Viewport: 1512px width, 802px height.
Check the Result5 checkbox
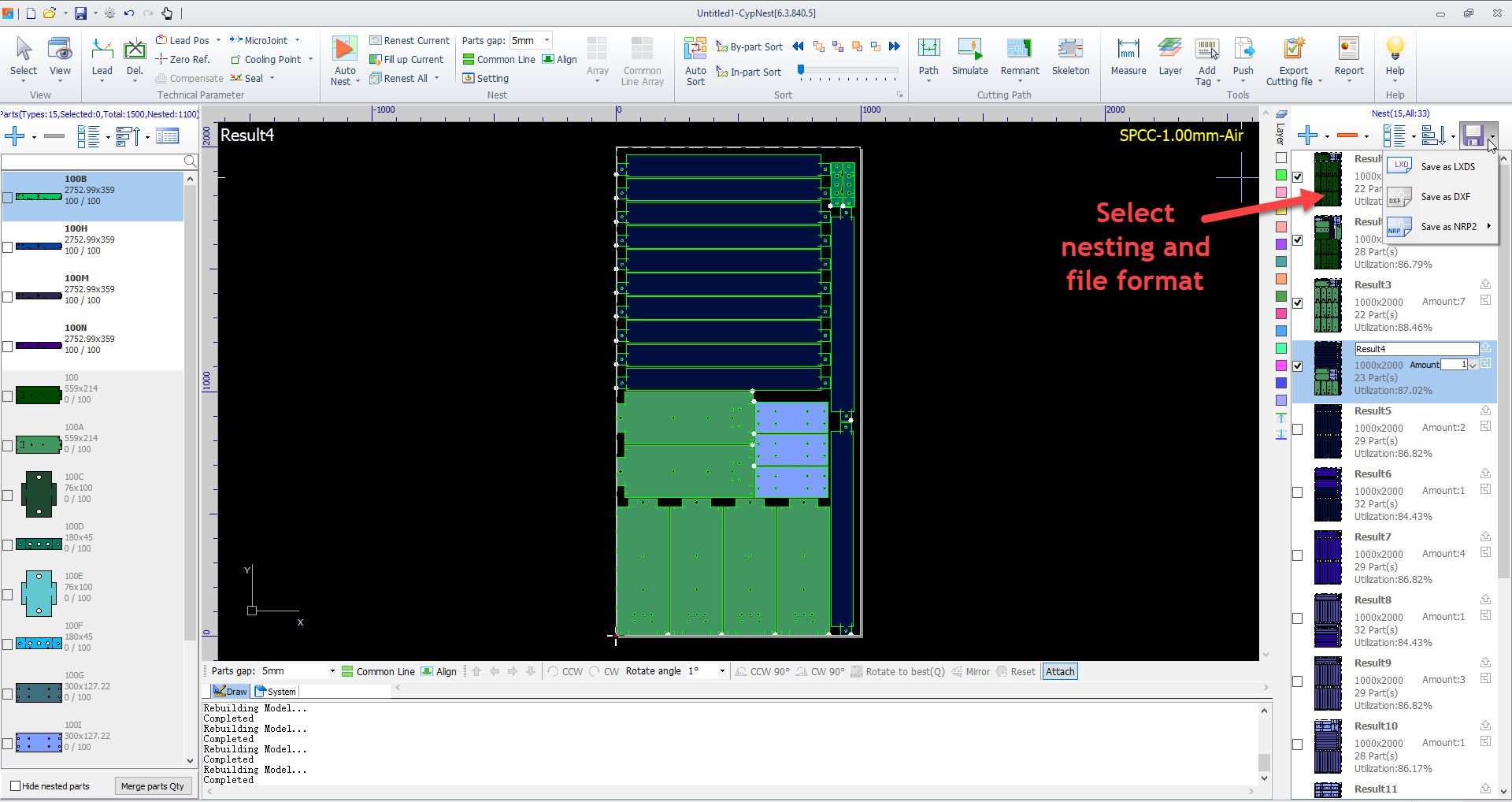1298,429
